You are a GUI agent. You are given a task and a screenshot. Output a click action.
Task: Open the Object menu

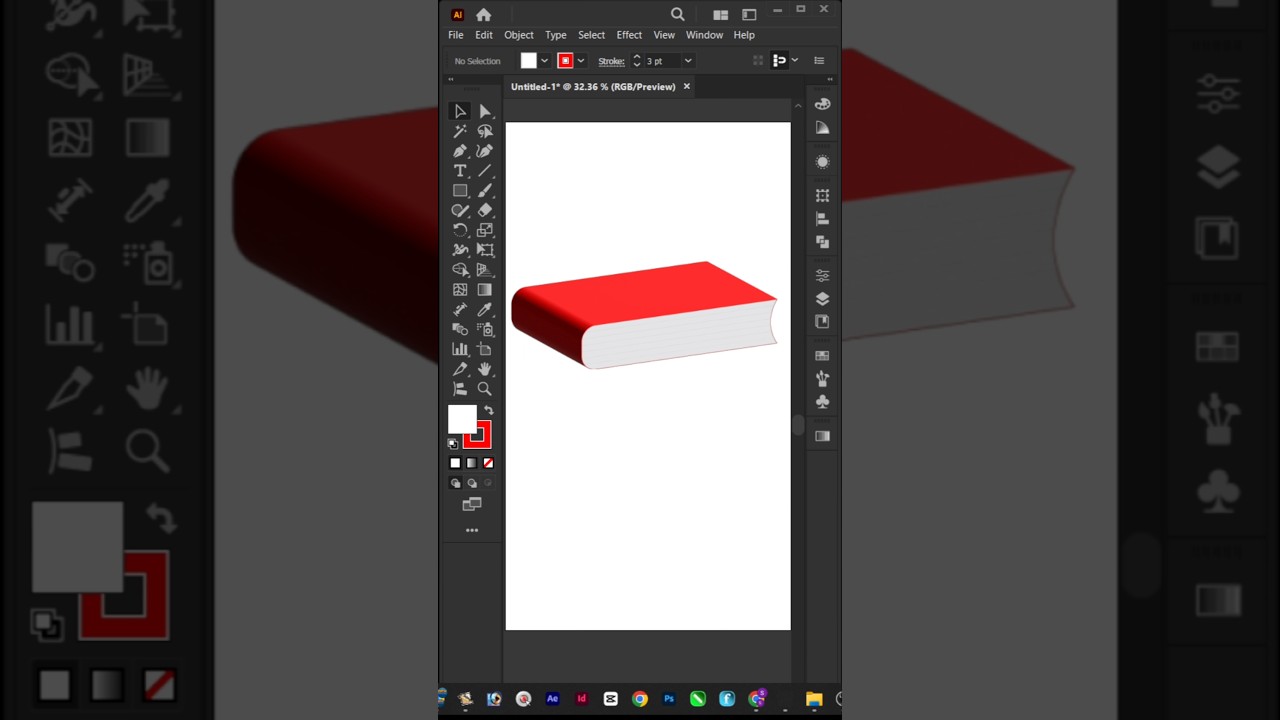[519, 35]
